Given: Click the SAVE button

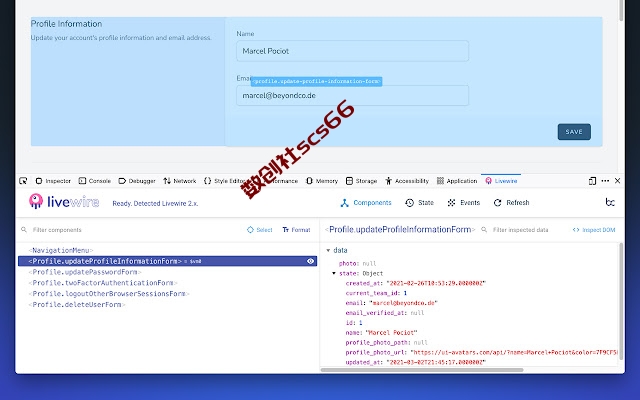Looking at the screenshot, I should (x=574, y=132).
